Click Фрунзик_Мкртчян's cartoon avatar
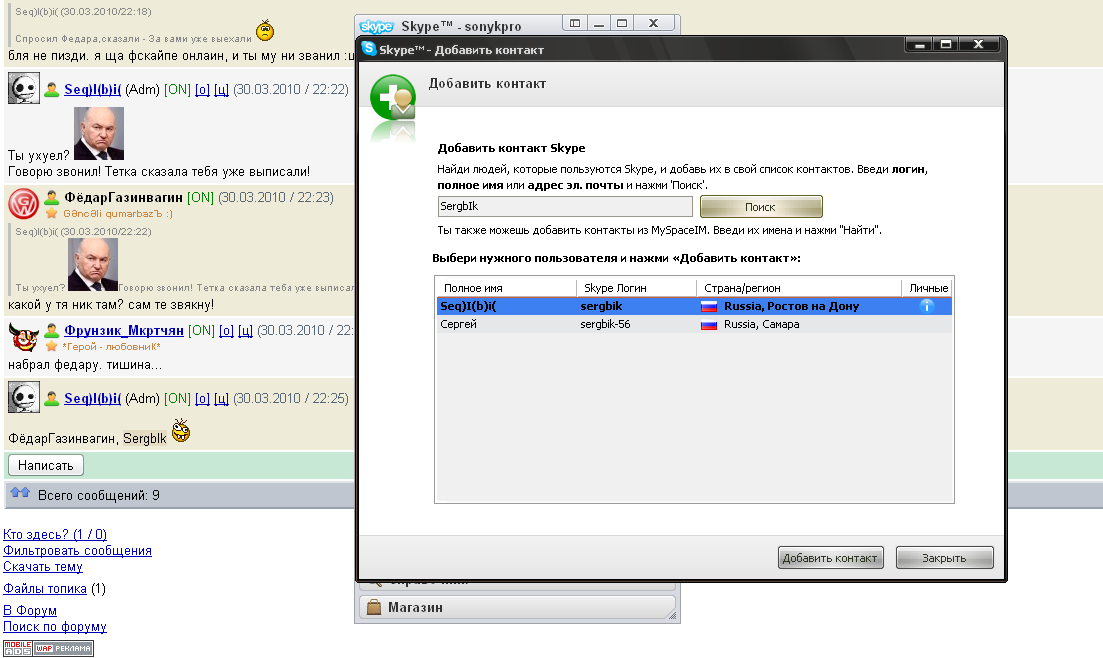The width and height of the screenshot is (1103, 658). (x=23, y=336)
